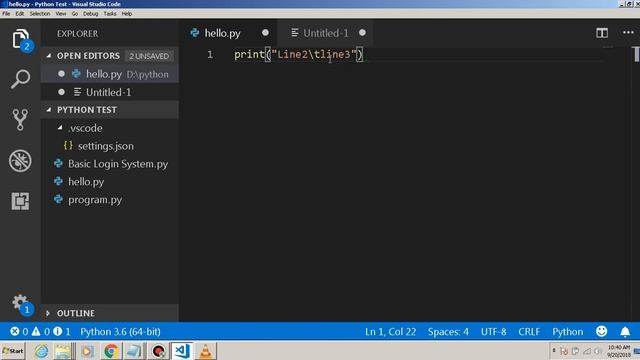
Task: Expand the Outline section
Action: tap(48, 313)
